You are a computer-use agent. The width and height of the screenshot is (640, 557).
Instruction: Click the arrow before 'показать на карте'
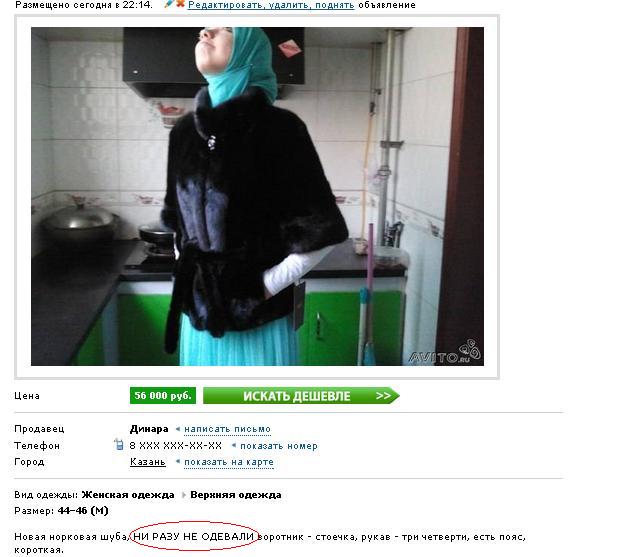pyautogui.click(x=178, y=462)
